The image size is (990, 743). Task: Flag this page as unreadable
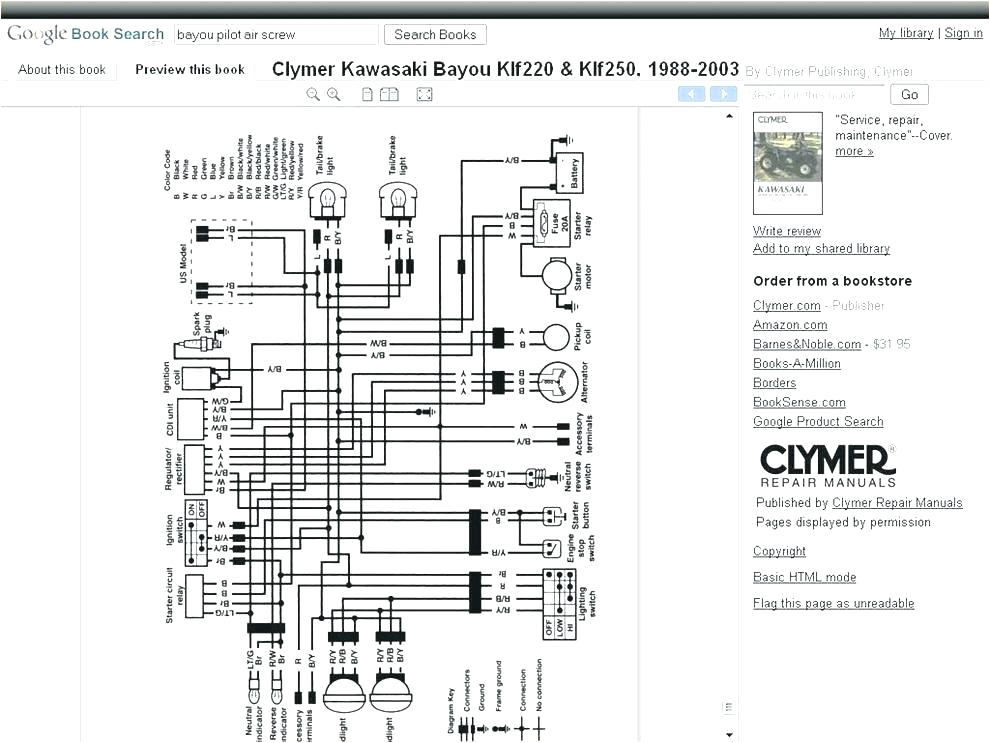[833, 602]
